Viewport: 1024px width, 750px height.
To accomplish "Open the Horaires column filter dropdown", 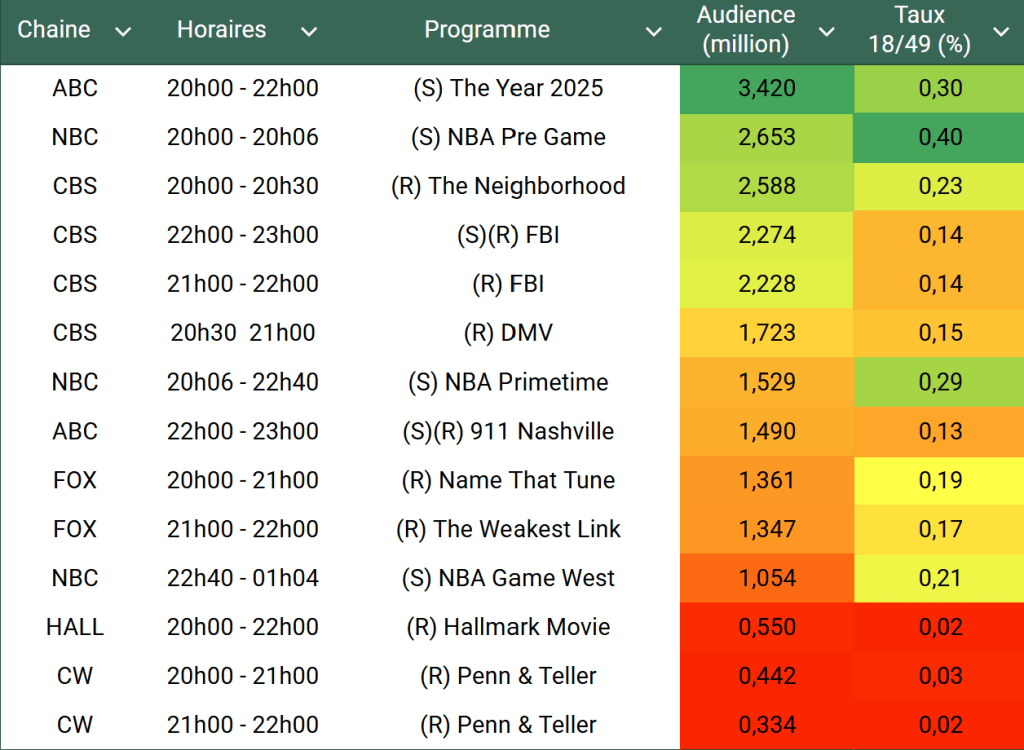I will tap(309, 32).
